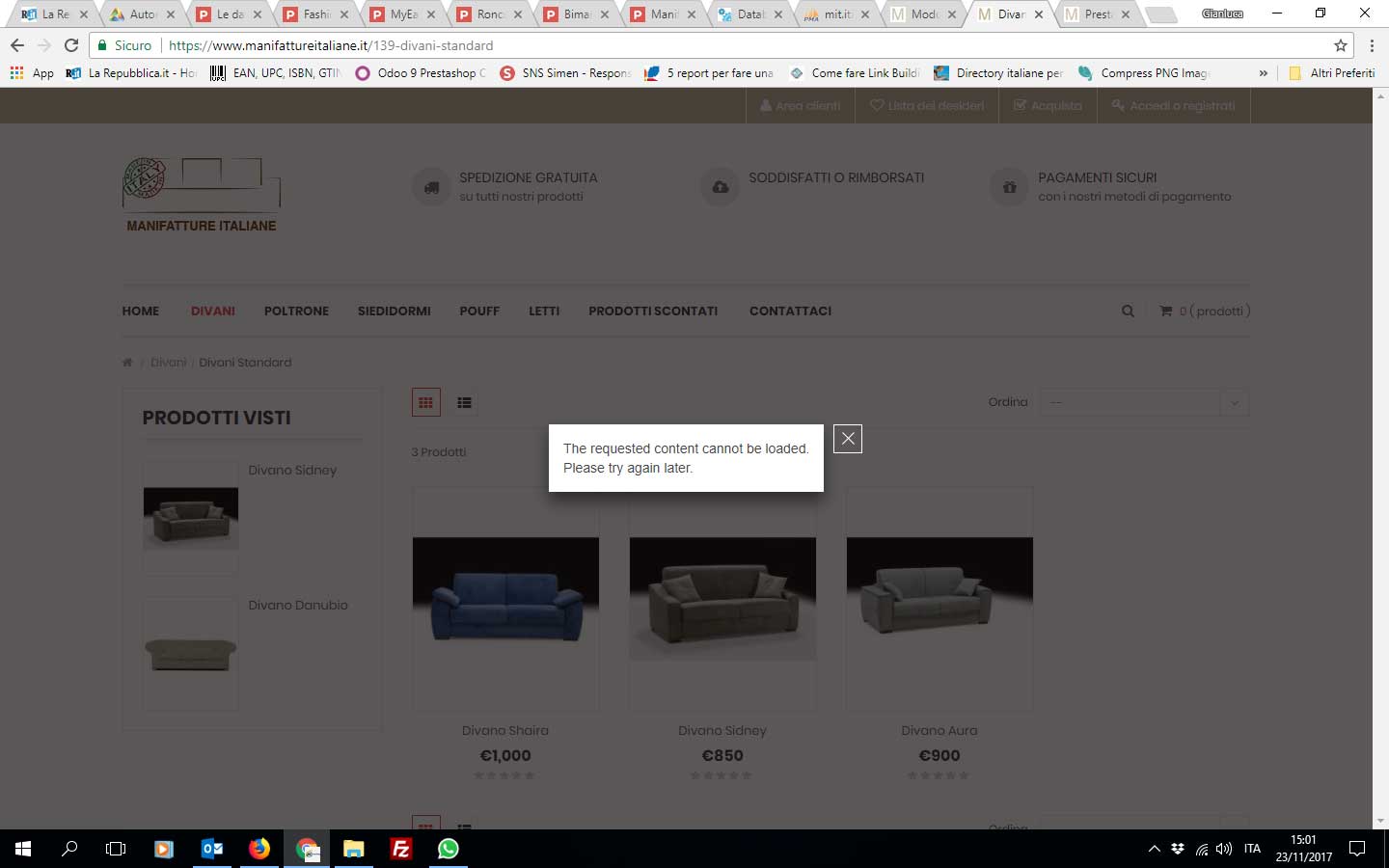The width and height of the screenshot is (1389, 868).
Task: Click the Manifatture Italiane logo
Action: [x=202, y=195]
